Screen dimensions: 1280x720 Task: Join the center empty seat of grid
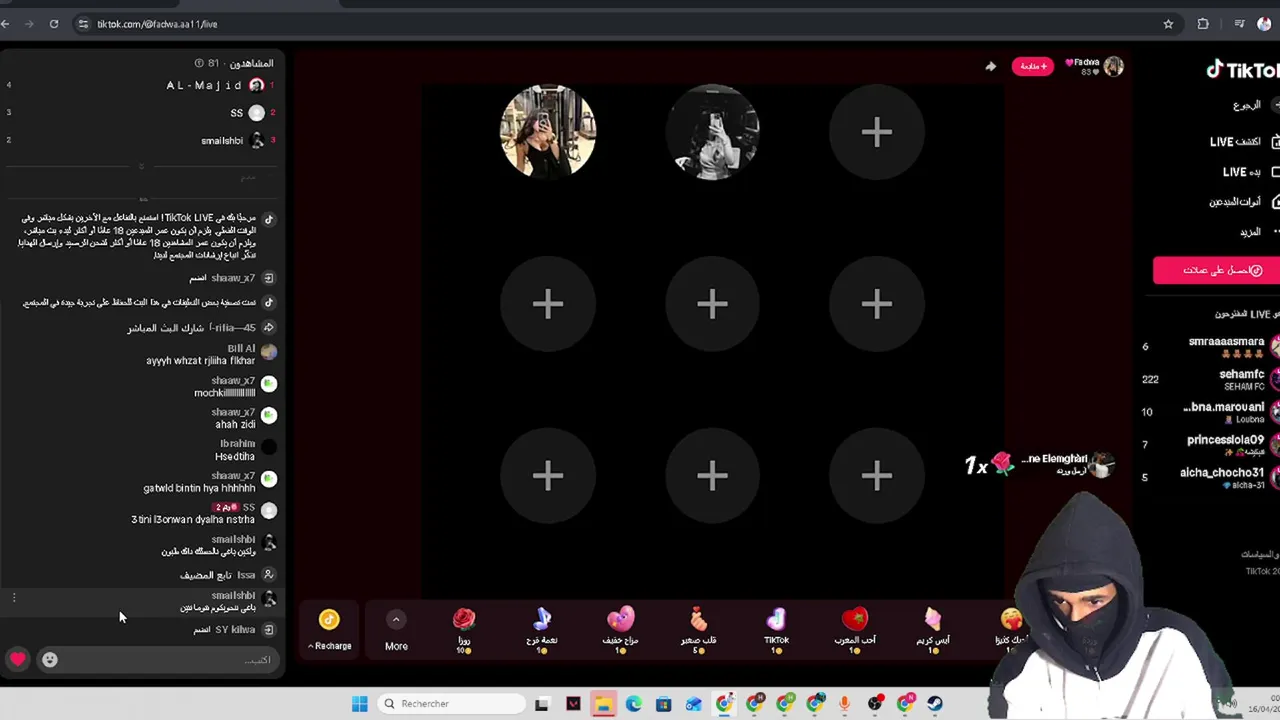[712, 304]
